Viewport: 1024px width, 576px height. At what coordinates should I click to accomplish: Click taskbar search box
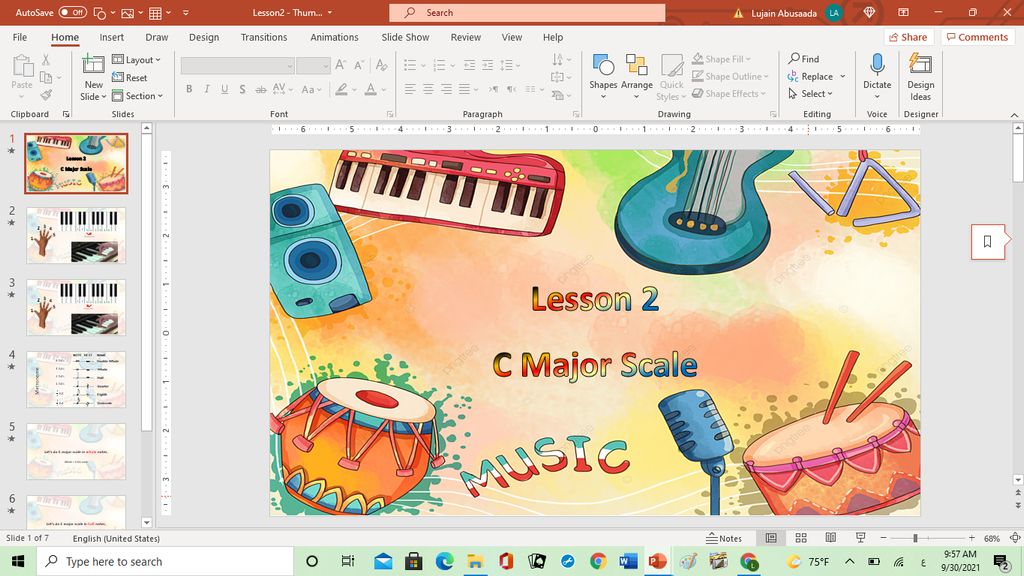(165, 561)
